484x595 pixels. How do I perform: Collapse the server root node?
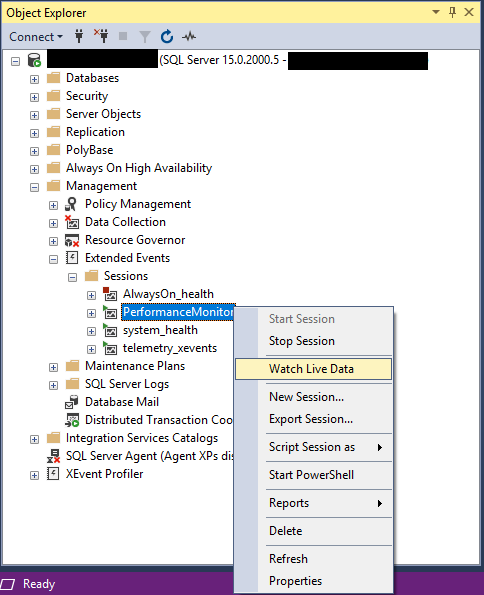point(16,61)
